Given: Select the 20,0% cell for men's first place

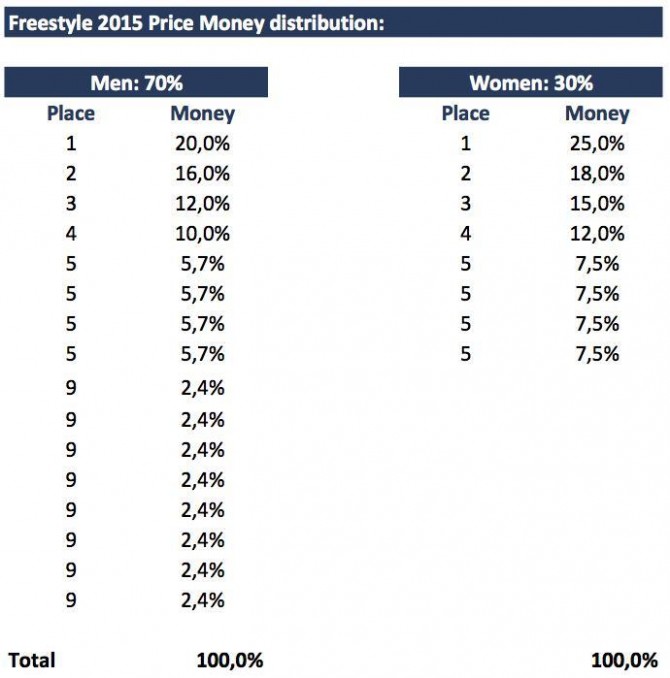Looking at the screenshot, I should point(202,143).
